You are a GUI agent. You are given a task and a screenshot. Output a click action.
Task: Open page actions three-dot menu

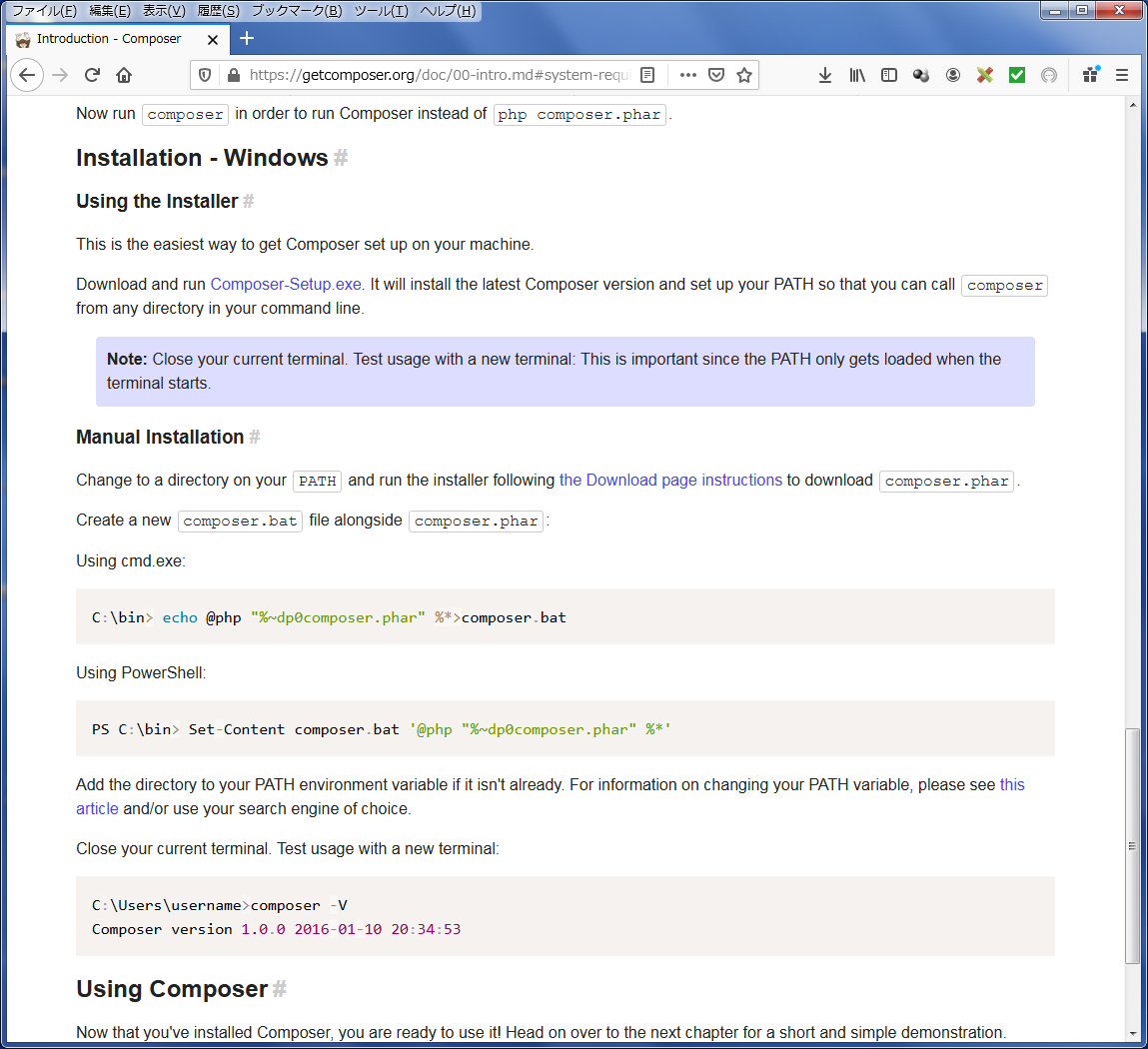[x=687, y=75]
